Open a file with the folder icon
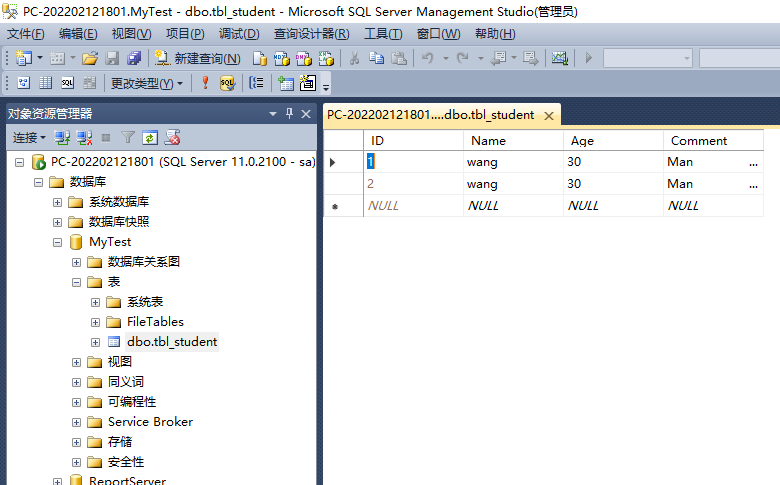 90,59
